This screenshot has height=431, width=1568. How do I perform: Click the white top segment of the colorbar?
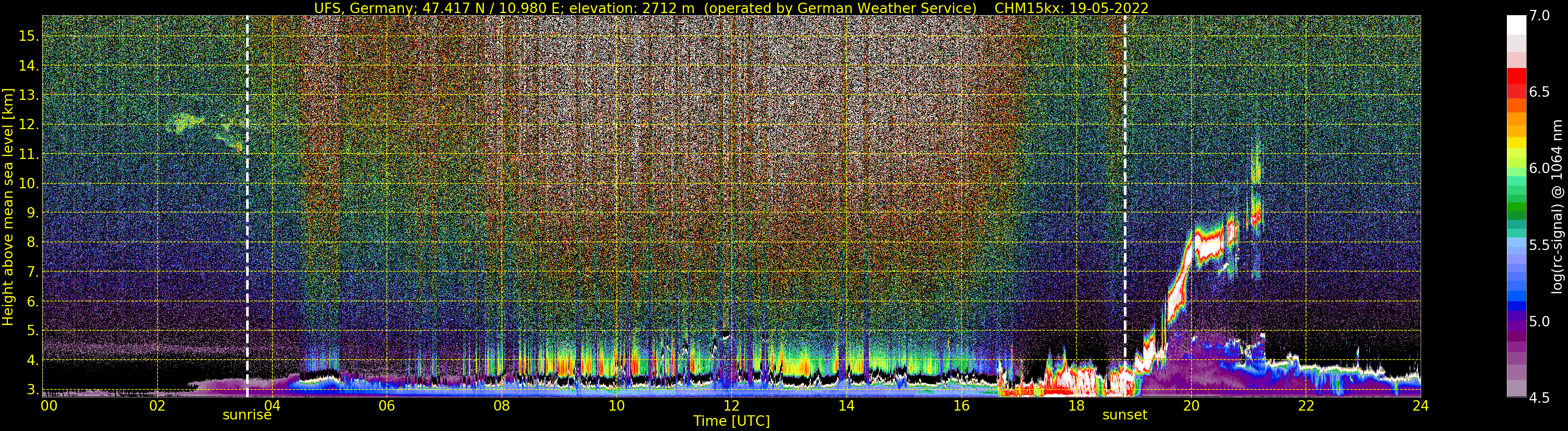click(1516, 25)
